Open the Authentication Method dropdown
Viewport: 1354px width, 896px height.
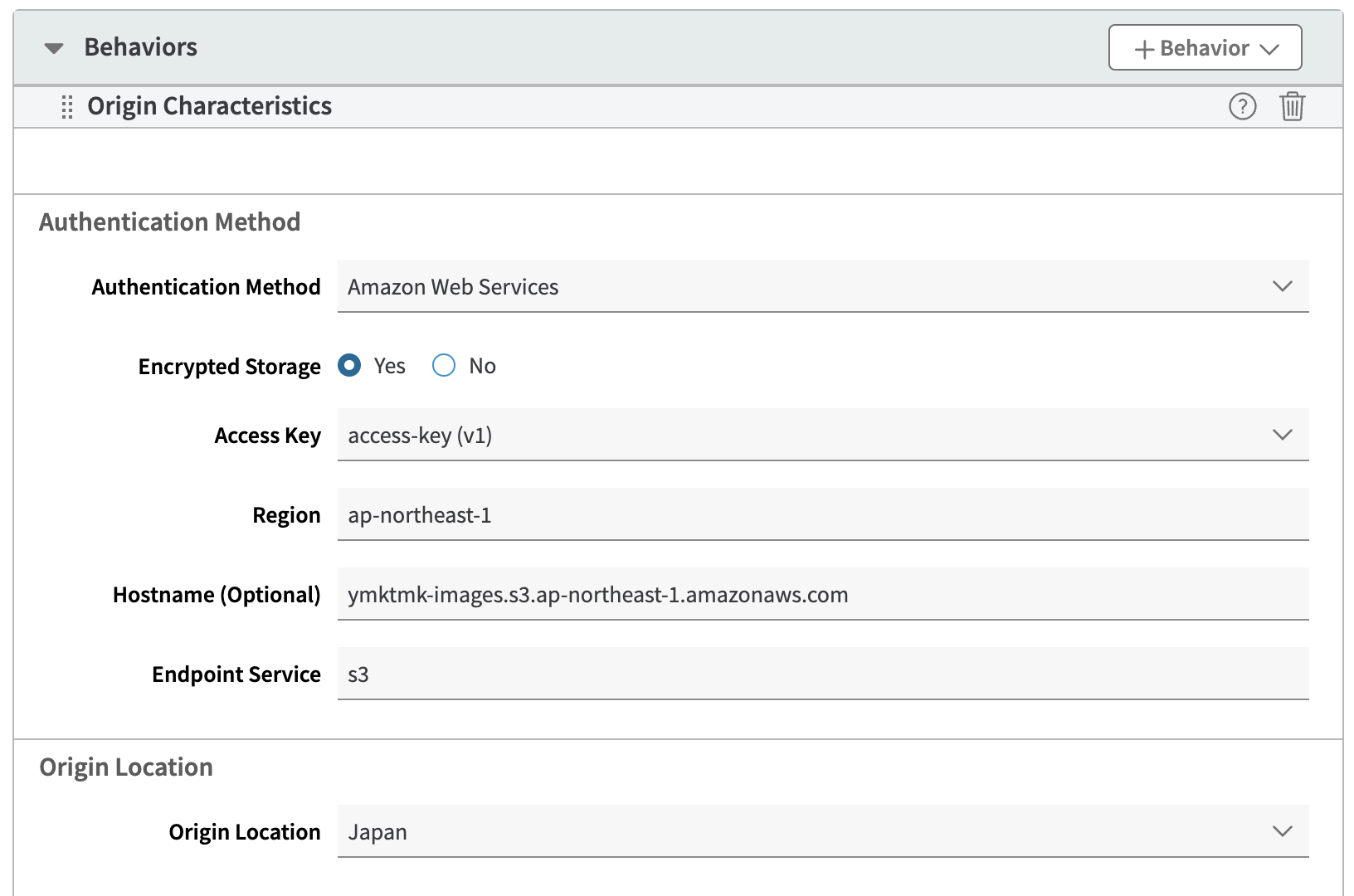tap(821, 286)
